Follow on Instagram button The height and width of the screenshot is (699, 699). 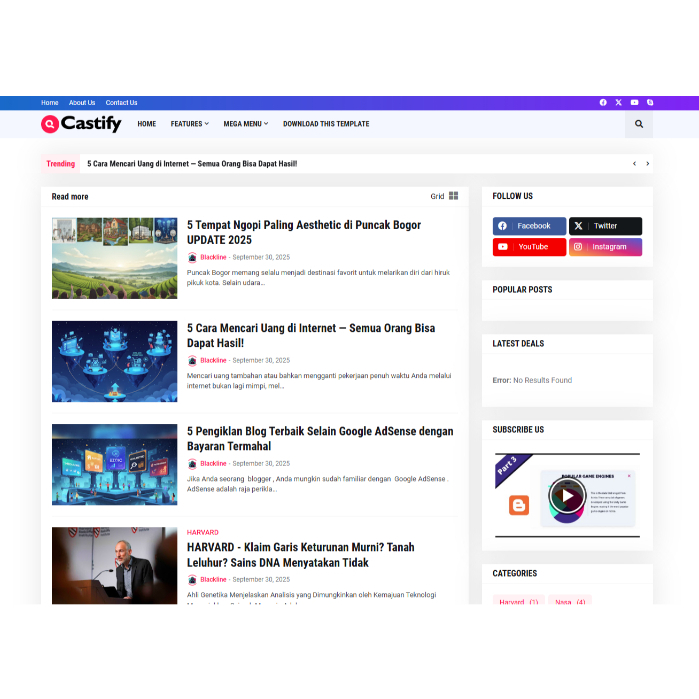pos(605,247)
